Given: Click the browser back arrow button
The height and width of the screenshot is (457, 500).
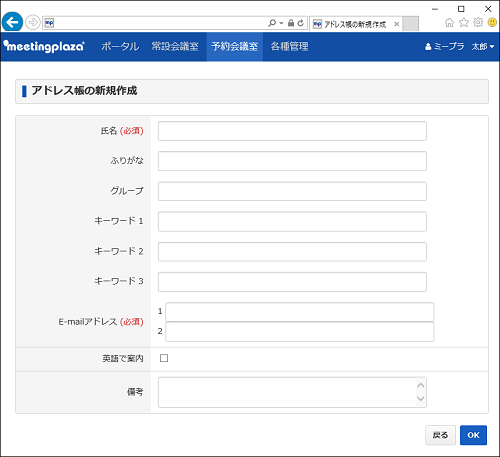Looking at the screenshot, I should (x=12, y=23).
